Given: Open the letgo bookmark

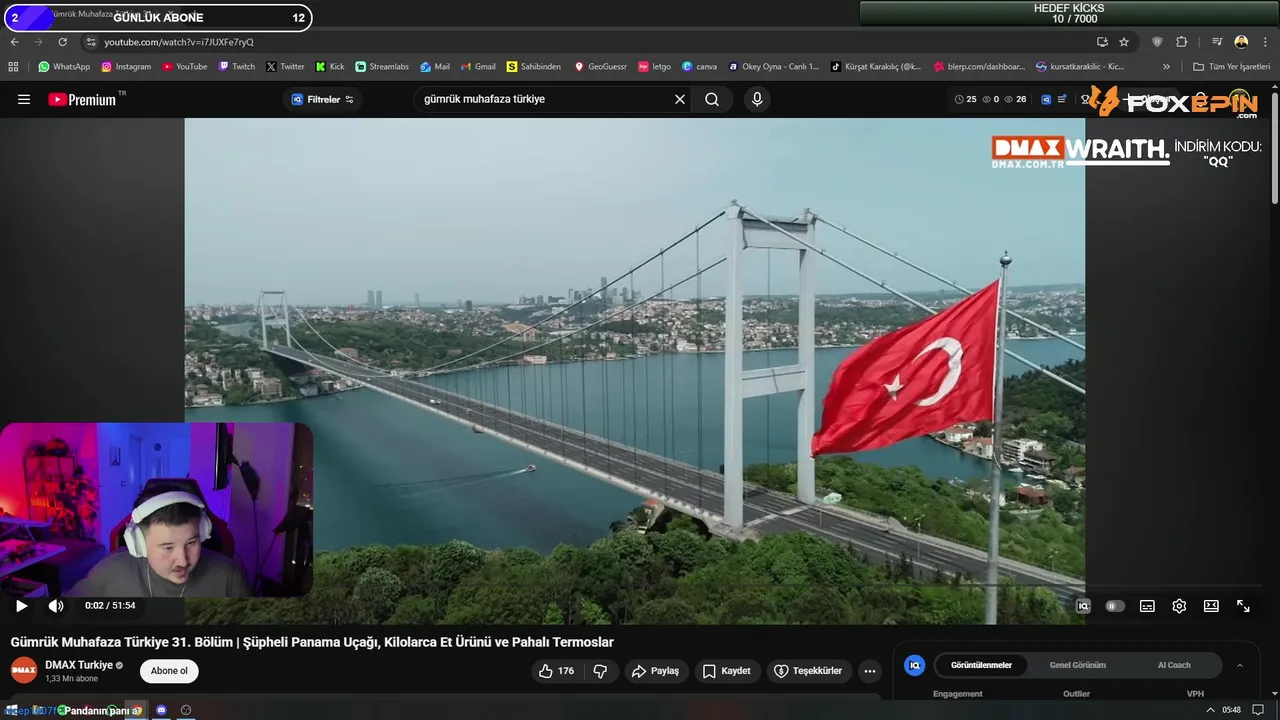Looking at the screenshot, I should [655, 67].
